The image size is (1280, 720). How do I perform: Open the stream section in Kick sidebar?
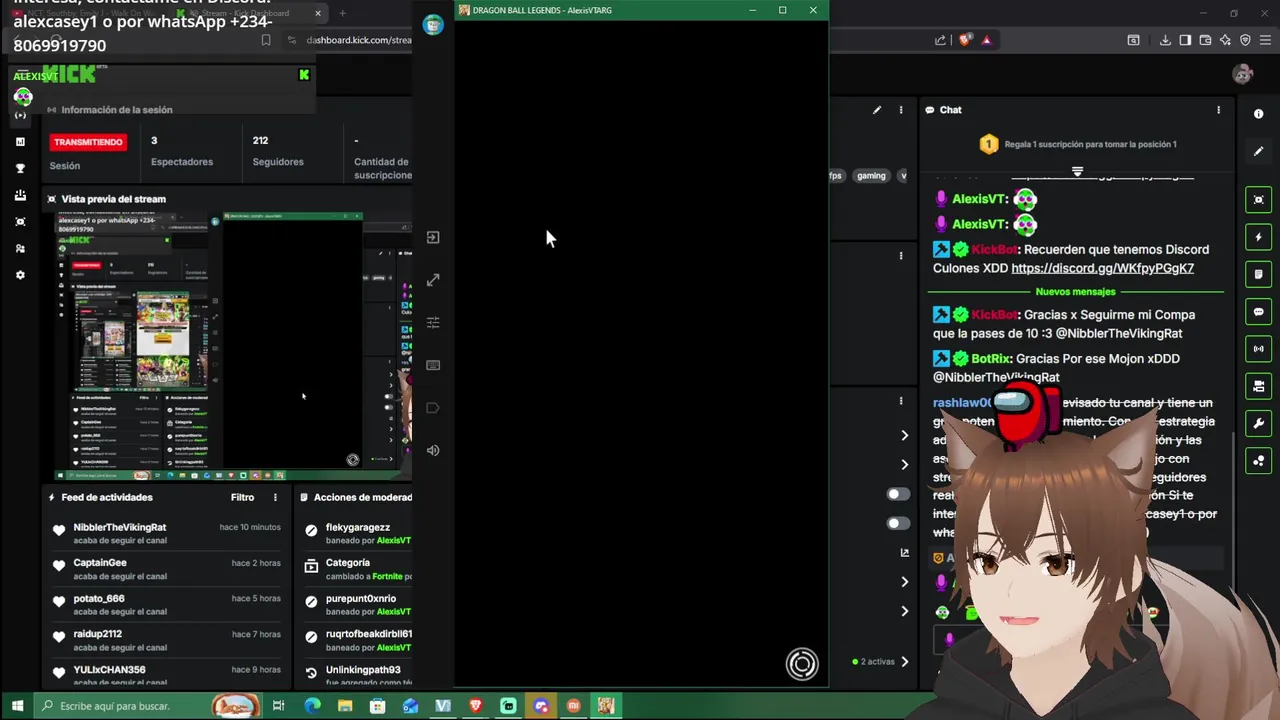(x=20, y=115)
